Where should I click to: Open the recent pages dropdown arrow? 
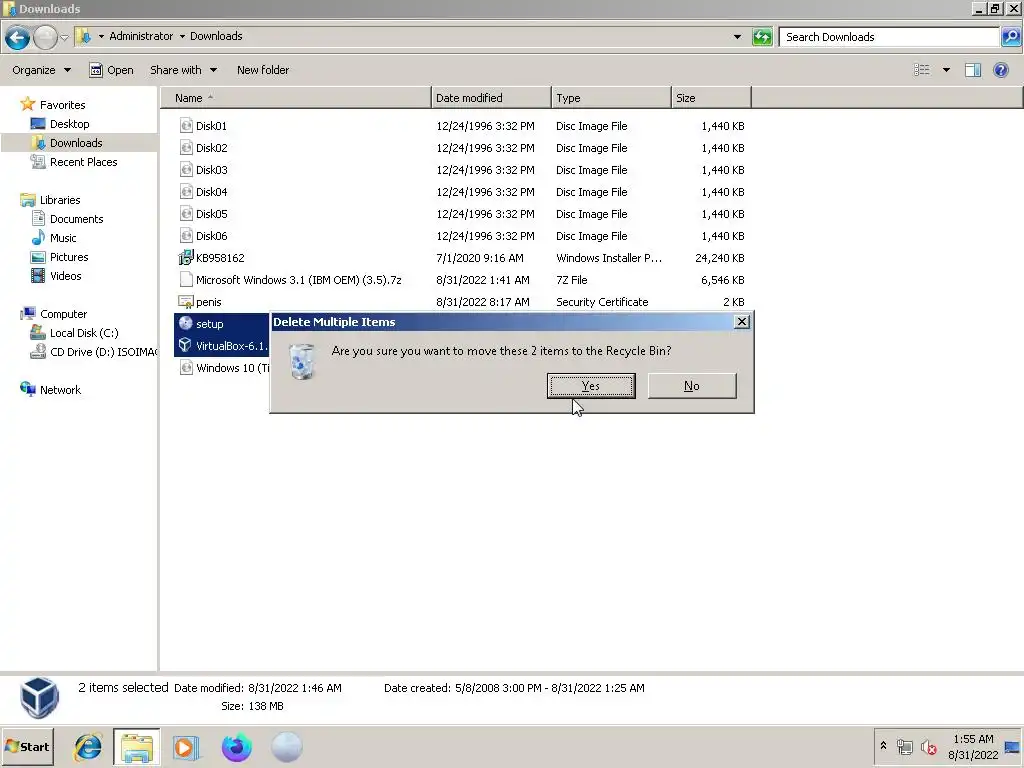[x=65, y=37]
